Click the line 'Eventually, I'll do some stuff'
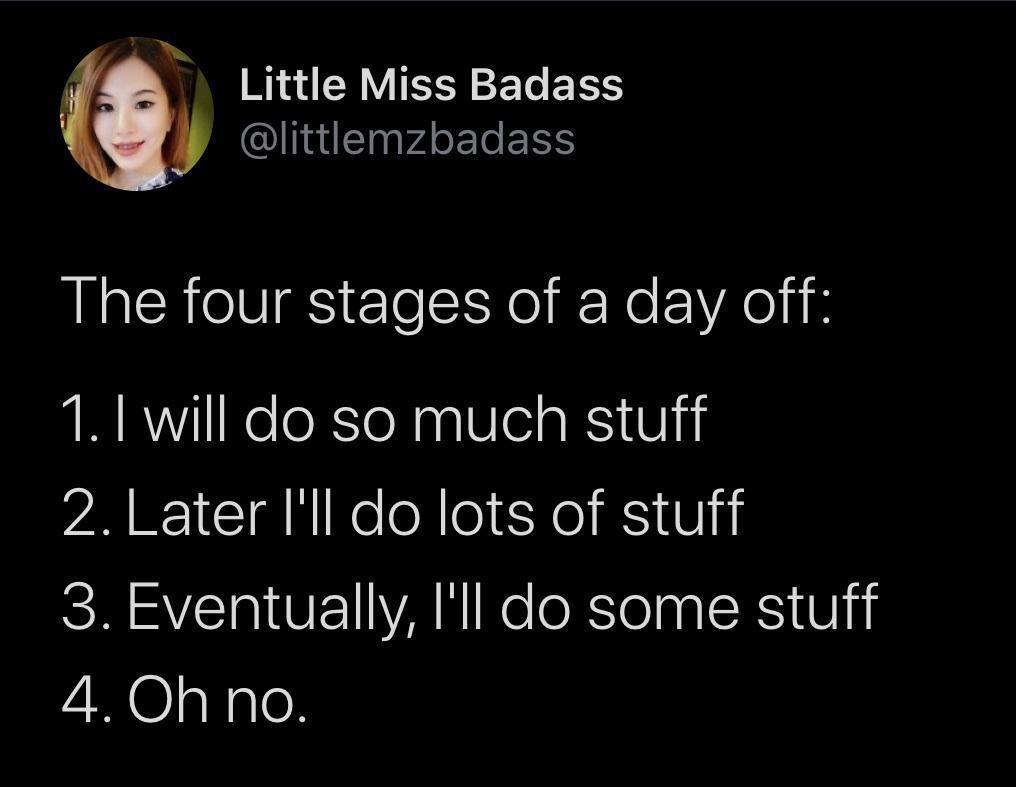This screenshot has width=1016, height=787. [x=503, y=607]
